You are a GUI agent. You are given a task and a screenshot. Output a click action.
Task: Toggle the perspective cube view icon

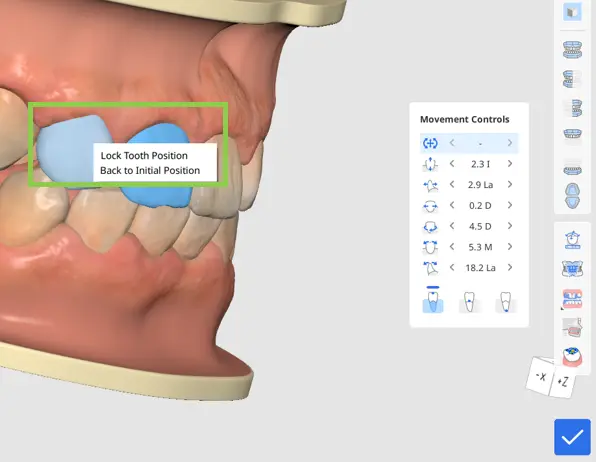point(572,12)
